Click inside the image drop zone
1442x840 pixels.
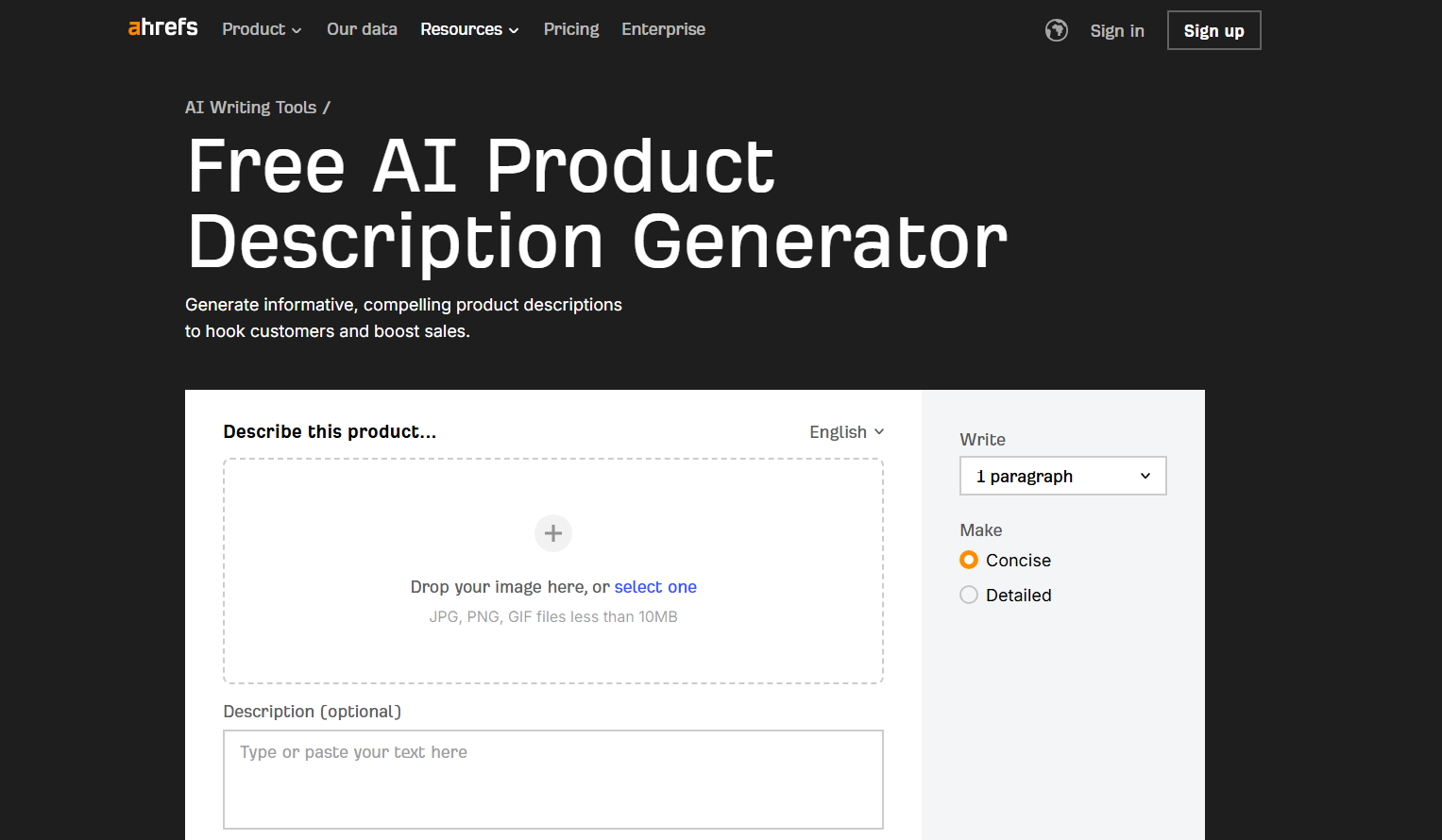coord(553,571)
